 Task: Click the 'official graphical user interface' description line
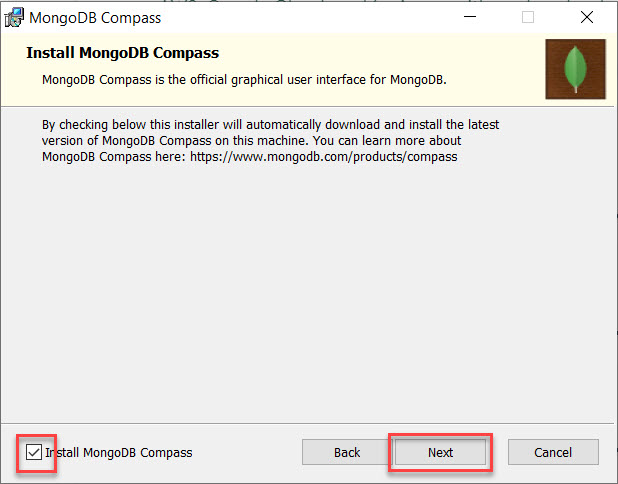pyautogui.click(x=244, y=80)
